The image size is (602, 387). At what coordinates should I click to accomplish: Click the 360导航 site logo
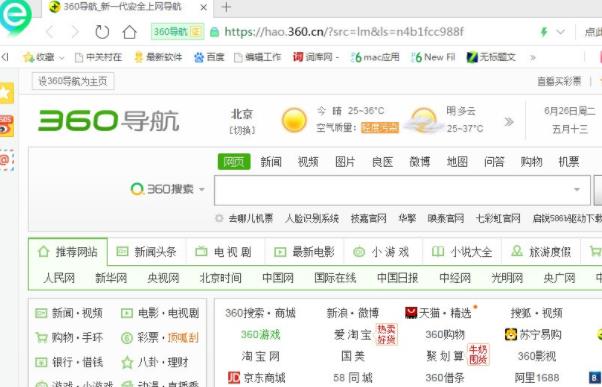pos(109,121)
